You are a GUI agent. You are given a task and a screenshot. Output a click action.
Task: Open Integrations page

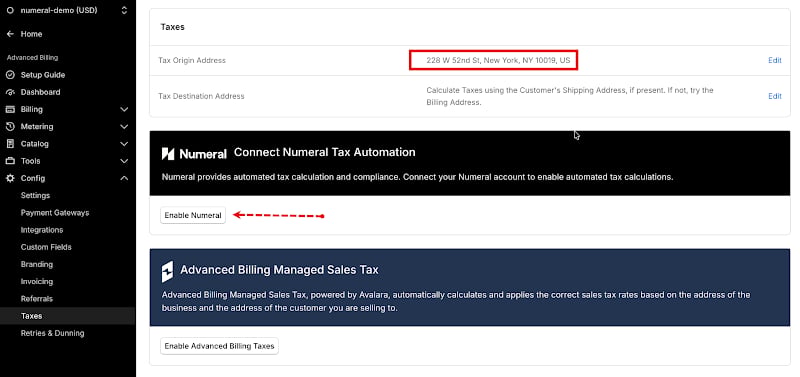(42, 230)
